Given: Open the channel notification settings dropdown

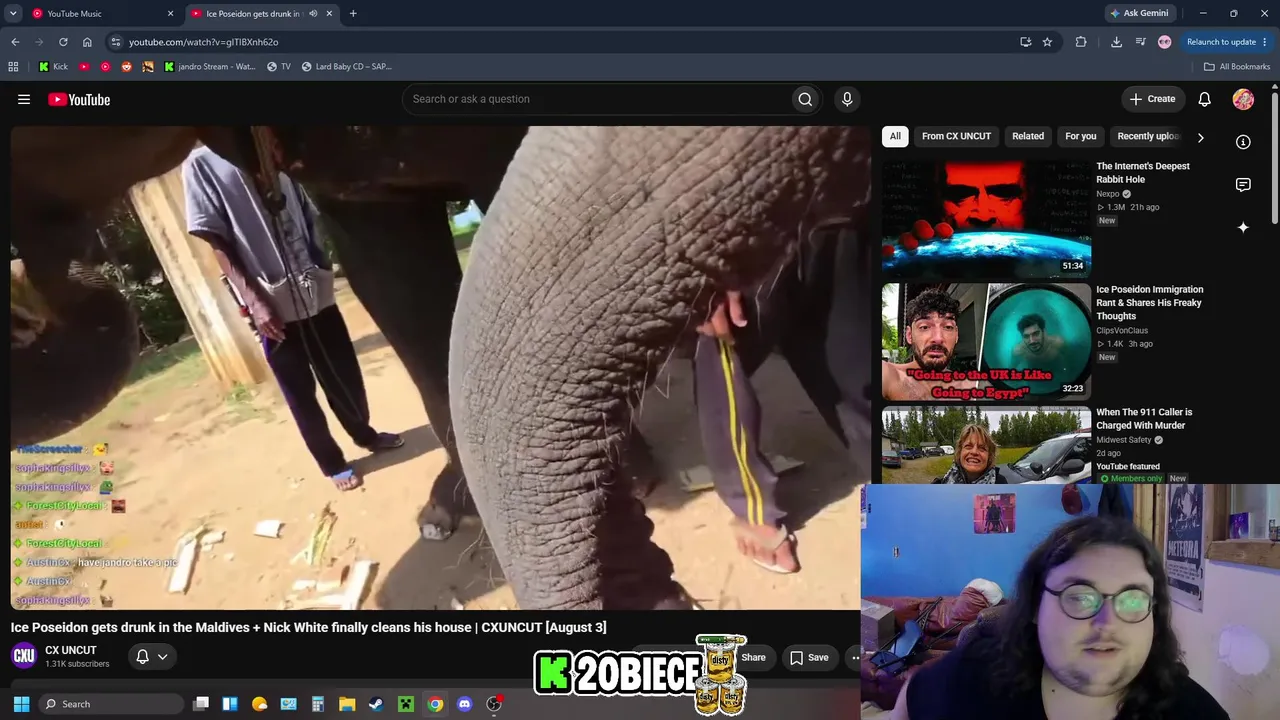Looking at the screenshot, I should point(152,657).
